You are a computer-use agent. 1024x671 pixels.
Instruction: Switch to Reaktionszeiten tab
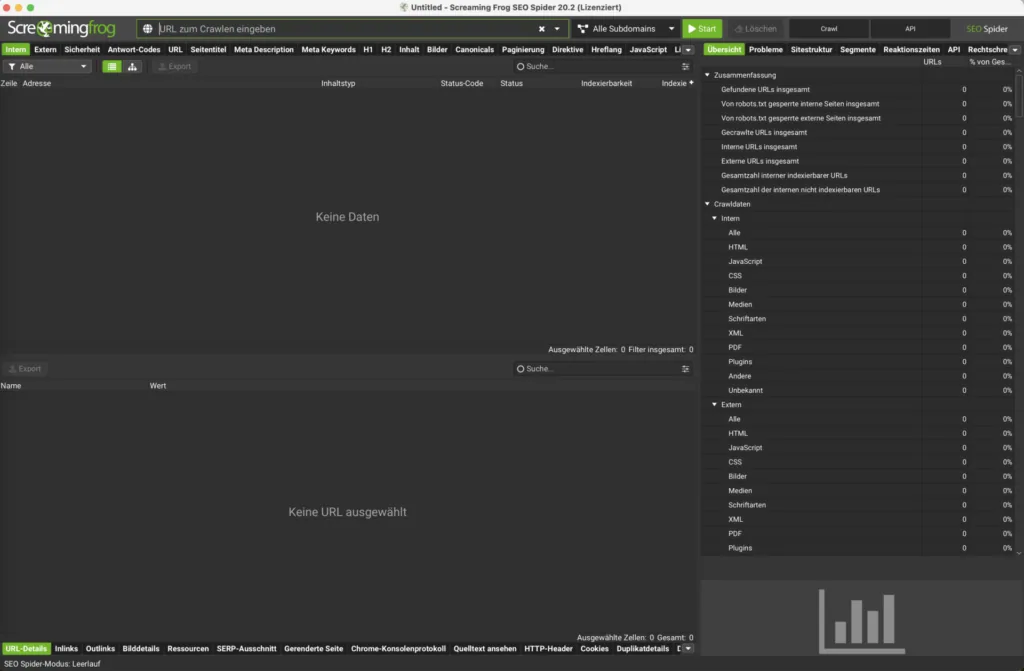click(x=911, y=50)
